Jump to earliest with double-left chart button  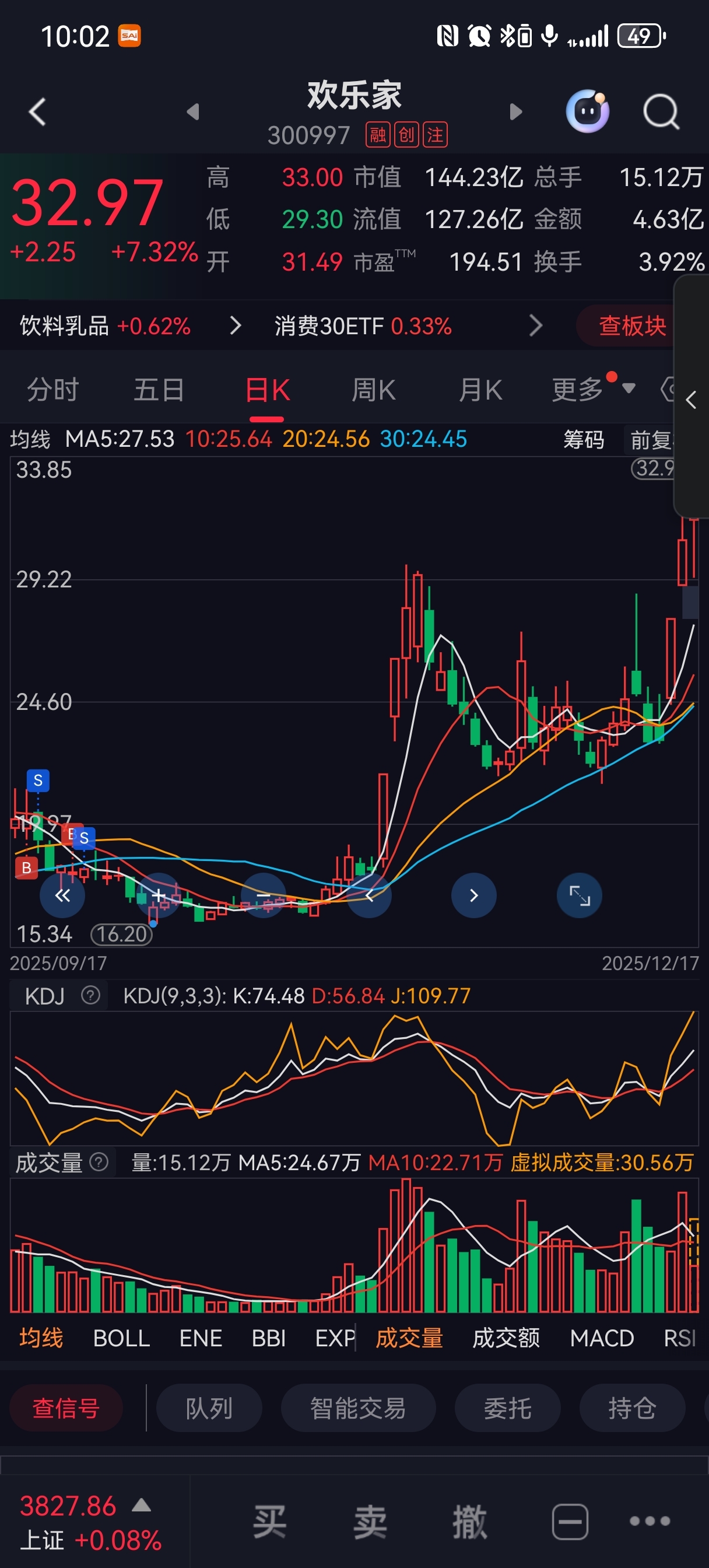(62, 895)
